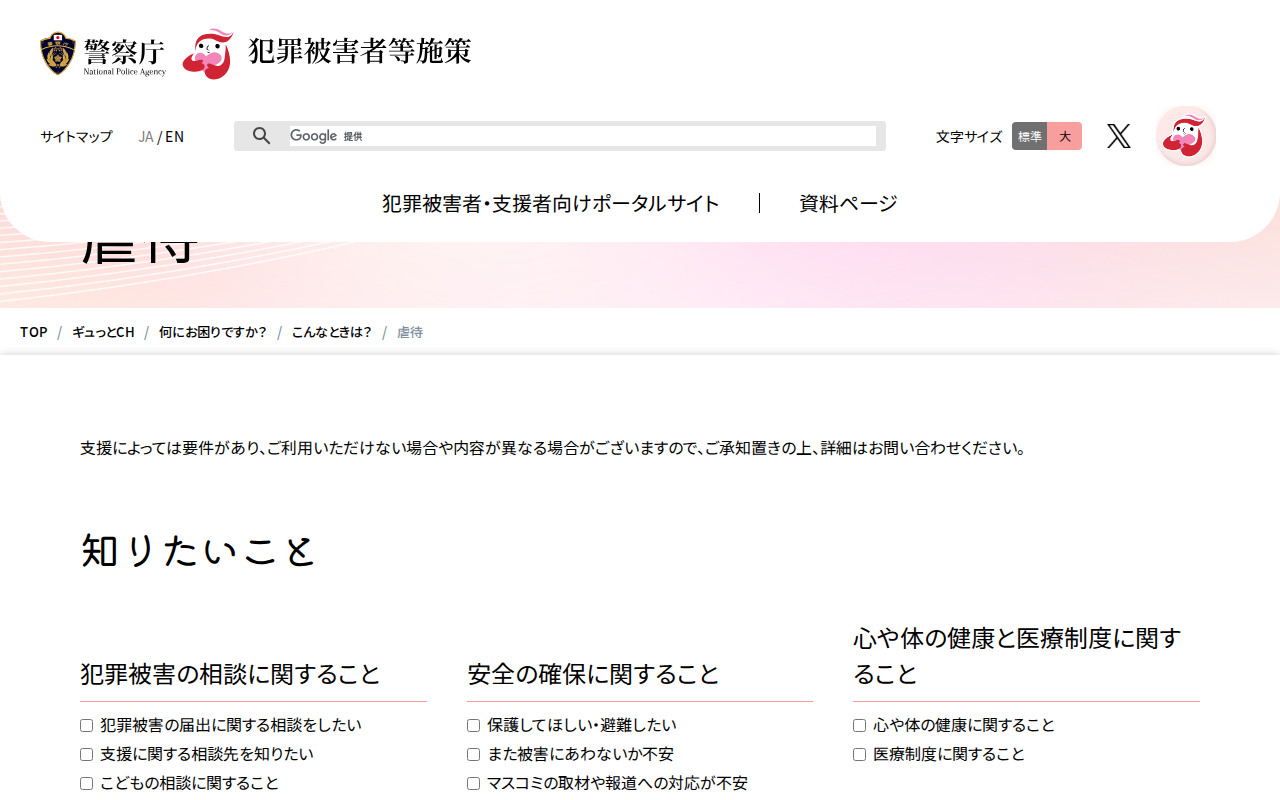Tick また被害にあわないか不安 checkbox
1280x800 pixels.
tap(474, 754)
